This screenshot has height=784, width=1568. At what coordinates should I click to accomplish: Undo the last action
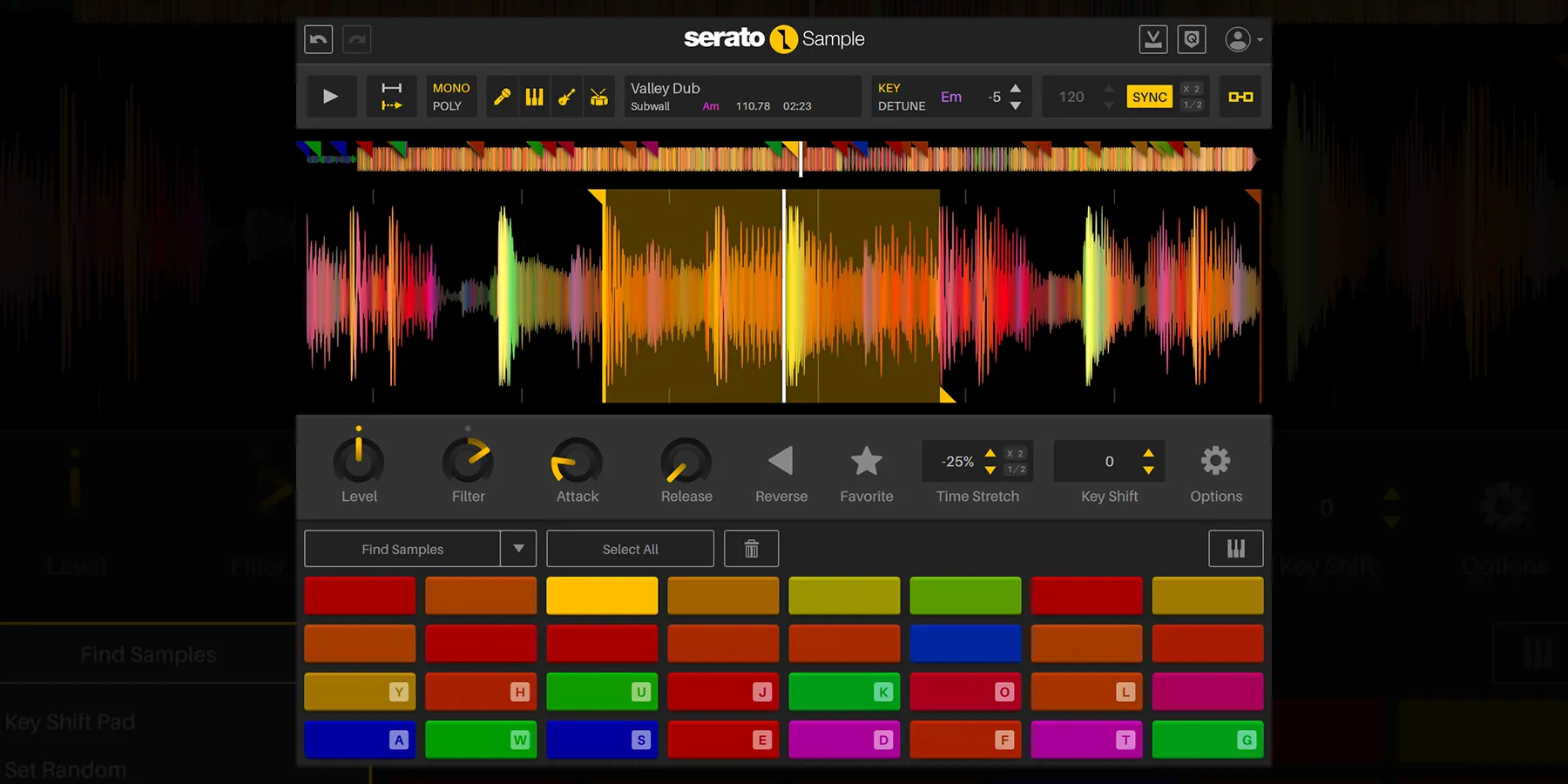pyautogui.click(x=318, y=39)
